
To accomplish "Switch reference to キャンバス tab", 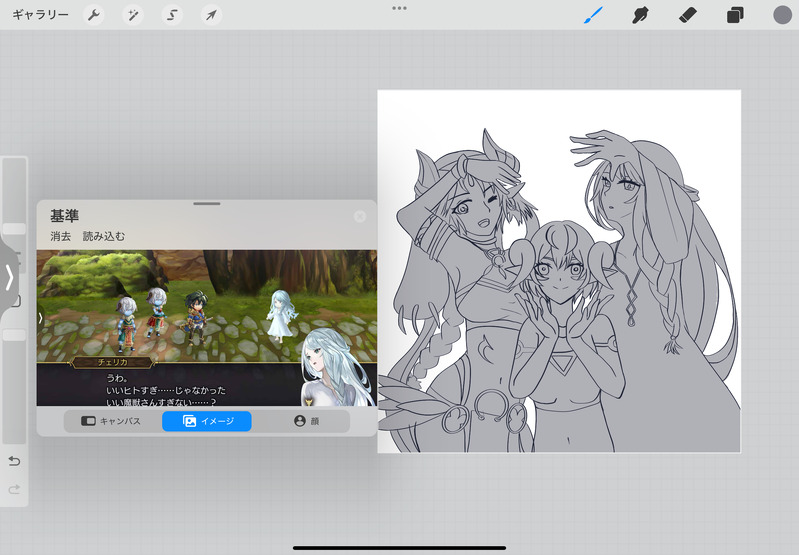I will coord(112,421).
